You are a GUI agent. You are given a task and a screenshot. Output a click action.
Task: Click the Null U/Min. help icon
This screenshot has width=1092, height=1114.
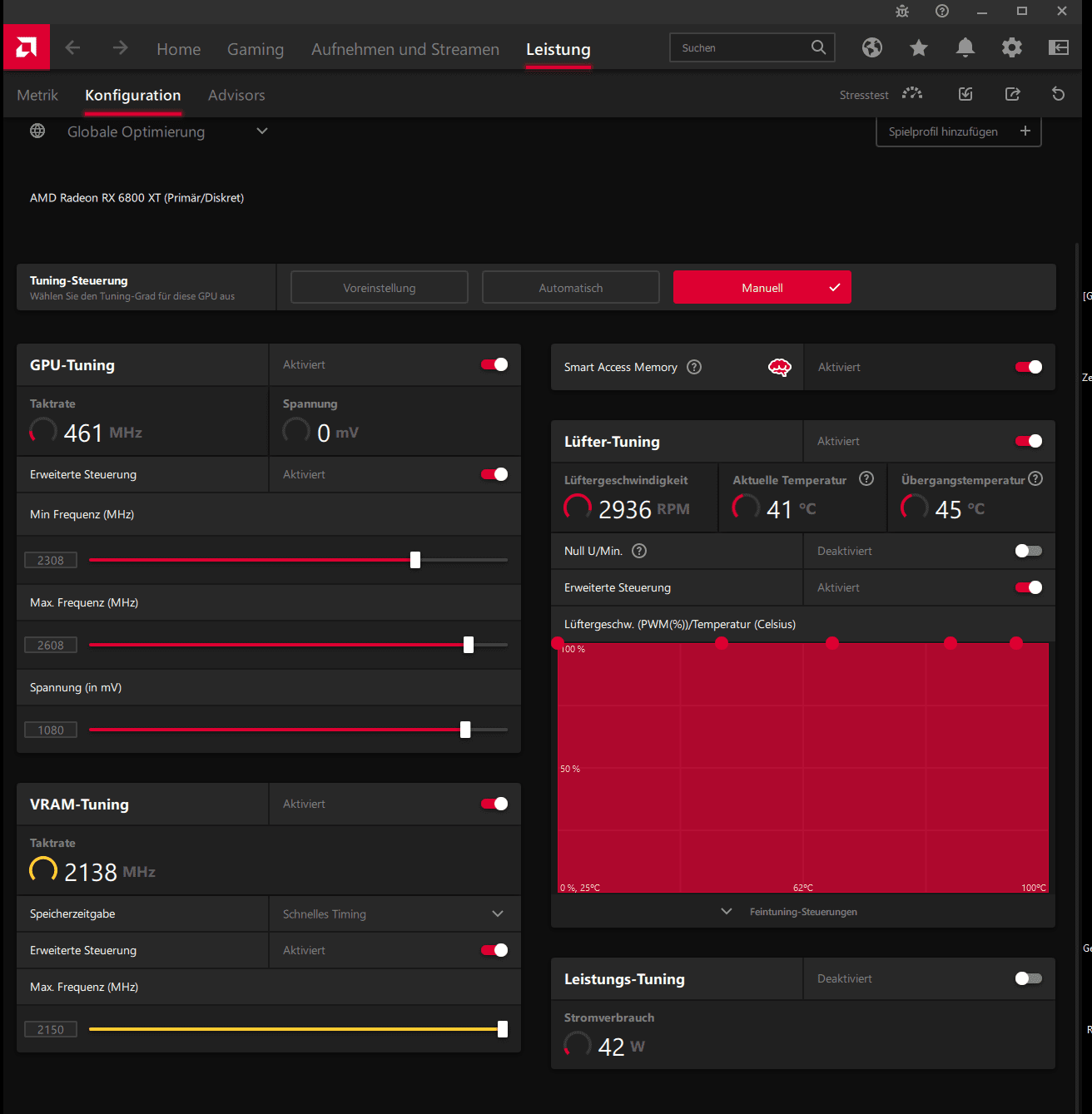pos(639,551)
